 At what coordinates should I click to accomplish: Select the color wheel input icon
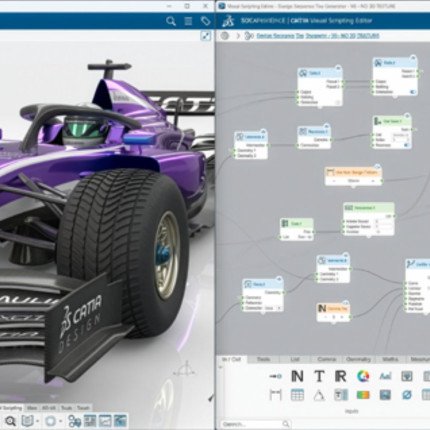(x=363, y=376)
